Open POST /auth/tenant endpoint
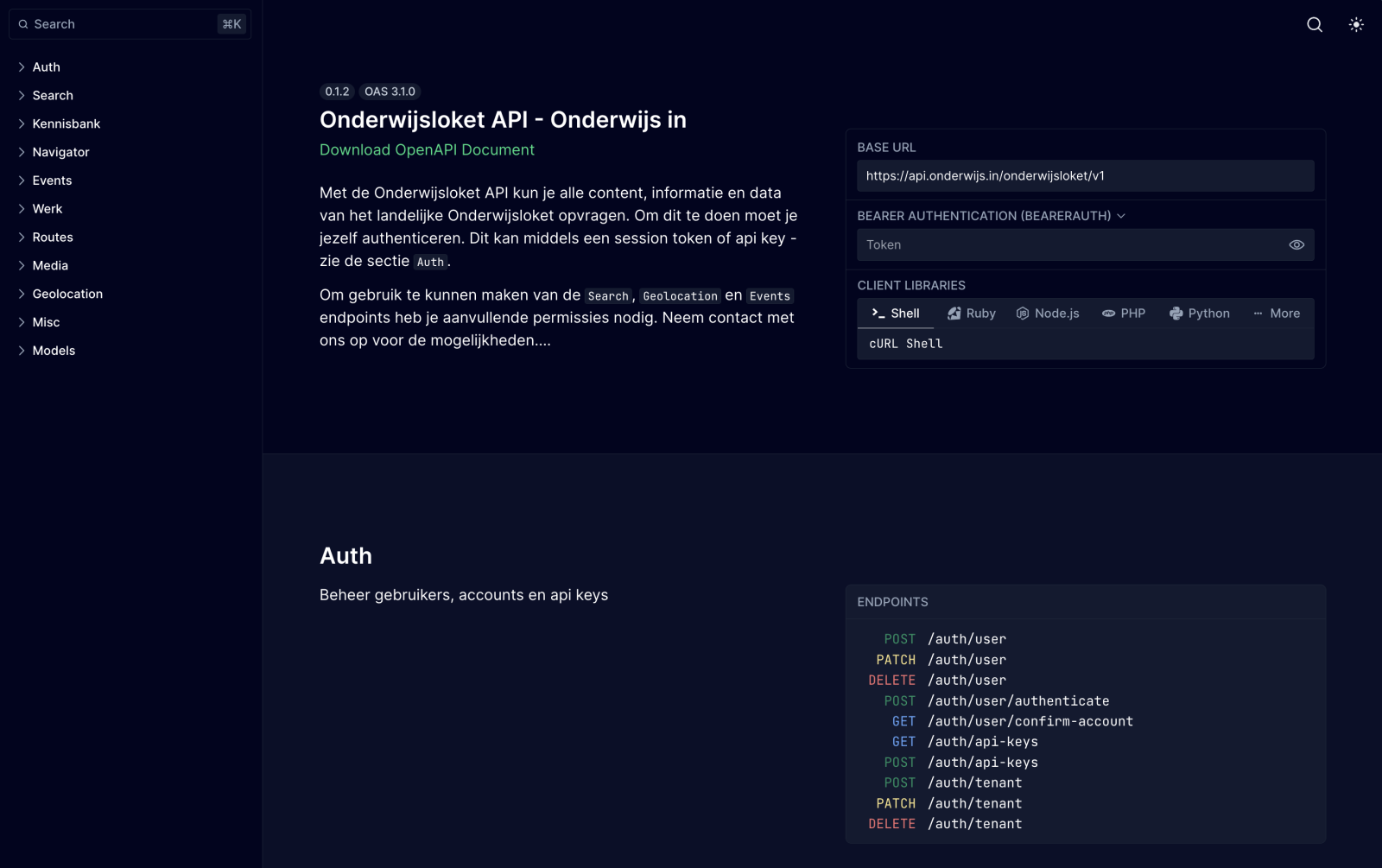This screenshot has height=868, width=1382. tap(953, 783)
